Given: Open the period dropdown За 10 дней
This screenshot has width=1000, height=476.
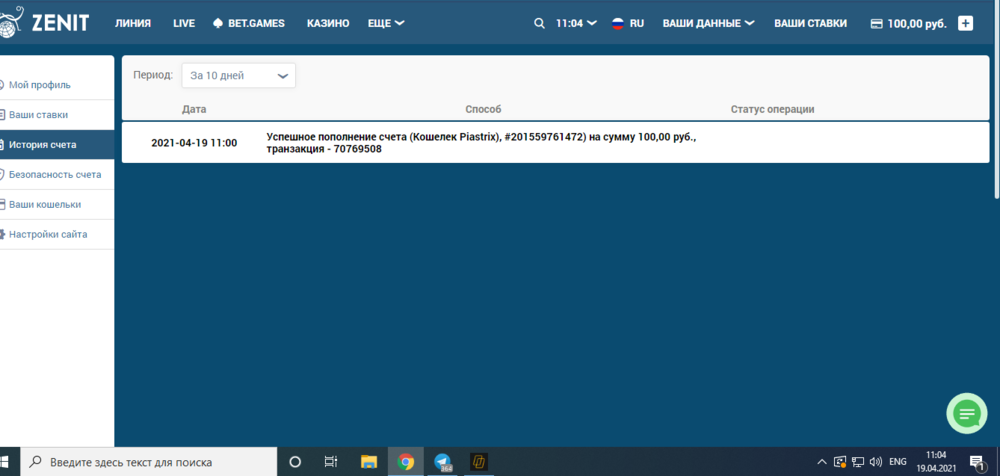Looking at the screenshot, I should pyautogui.click(x=239, y=75).
